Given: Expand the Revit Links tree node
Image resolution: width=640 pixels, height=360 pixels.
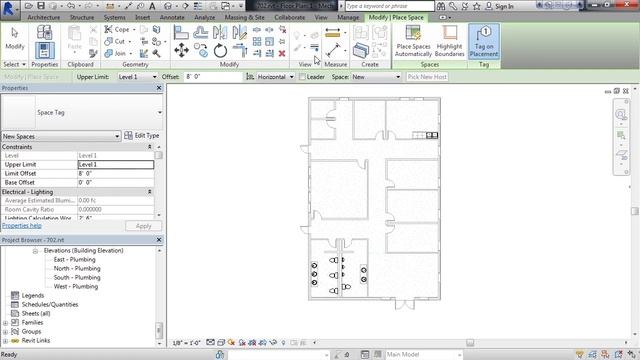Looking at the screenshot, I should pos(5,341).
